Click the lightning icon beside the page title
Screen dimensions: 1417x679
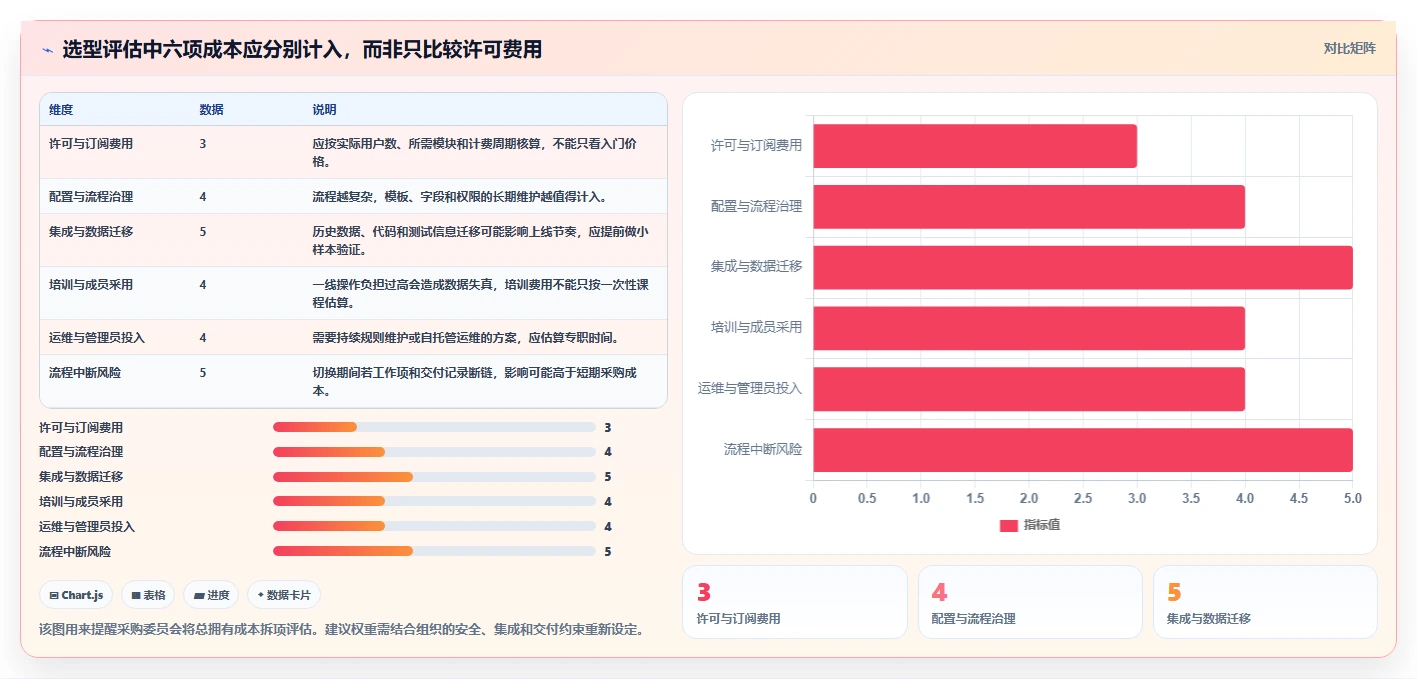coord(47,50)
